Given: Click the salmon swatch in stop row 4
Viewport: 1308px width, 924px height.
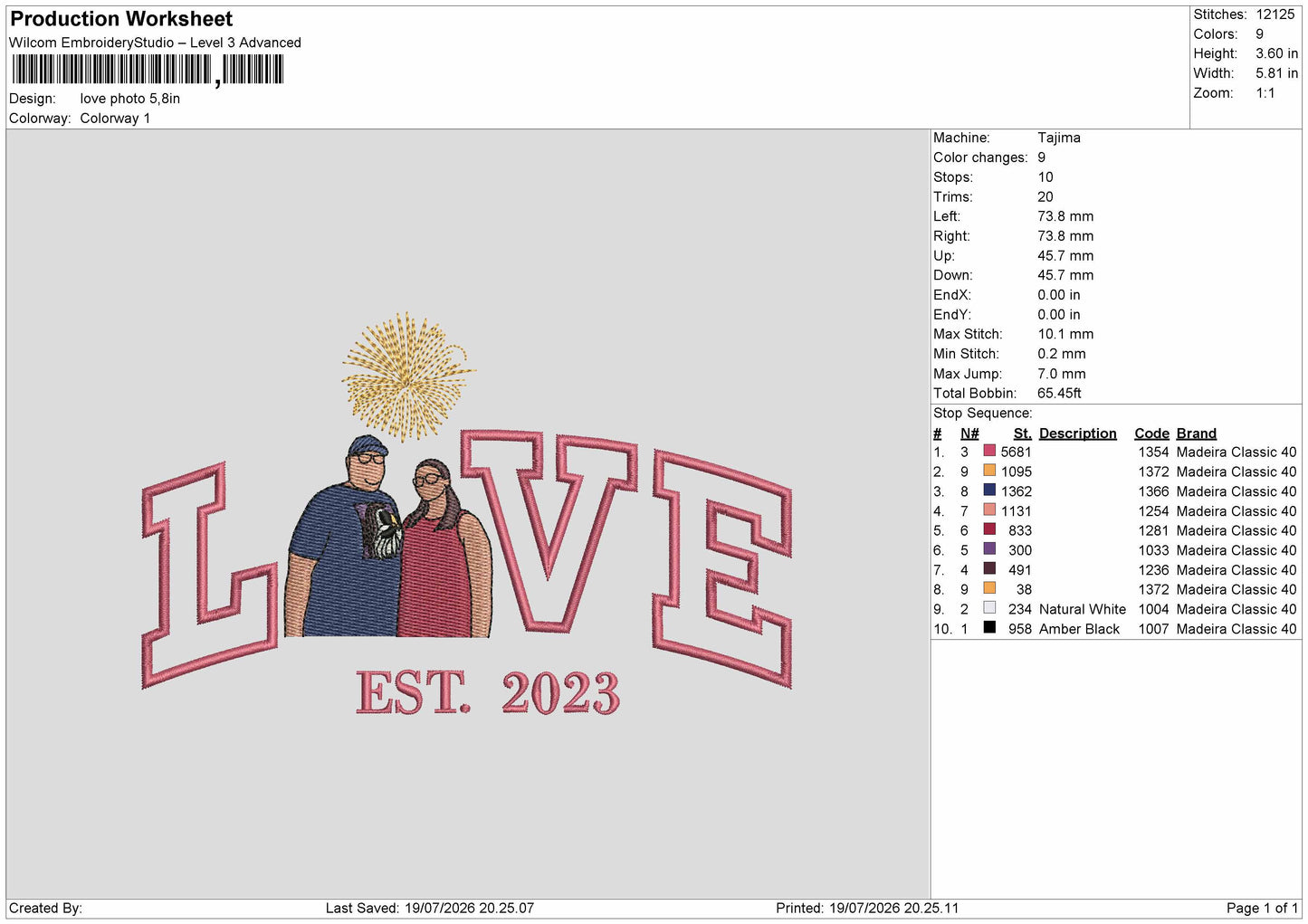Looking at the screenshot, I should (x=989, y=510).
